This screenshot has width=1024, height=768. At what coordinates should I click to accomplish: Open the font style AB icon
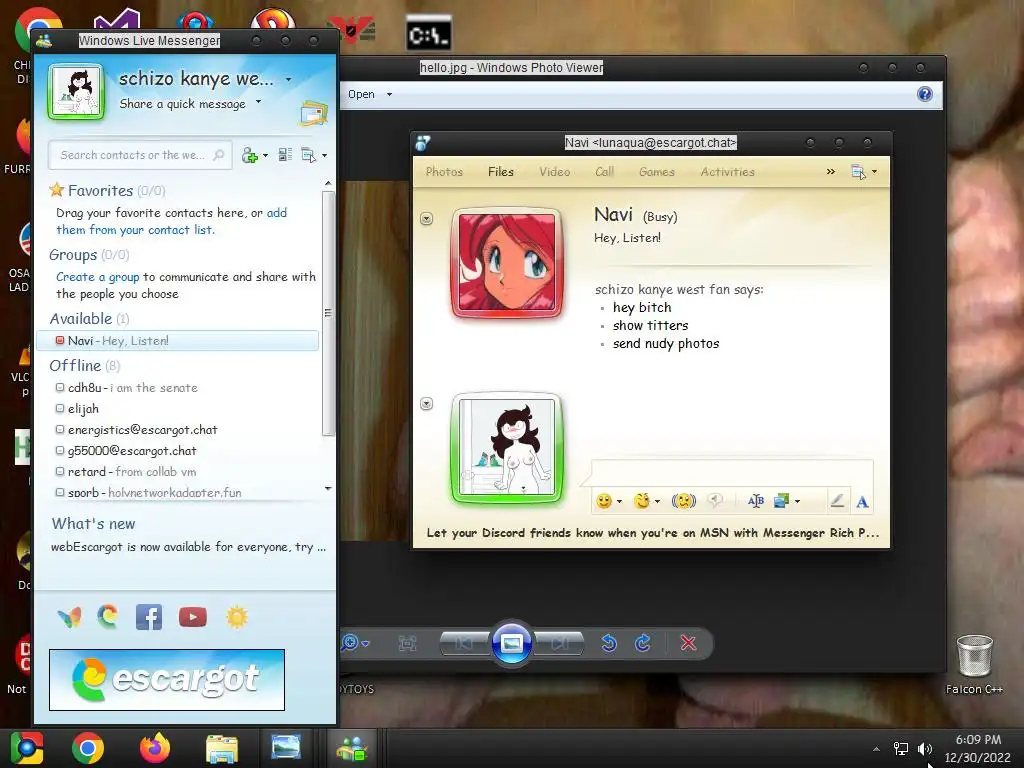tap(756, 501)
